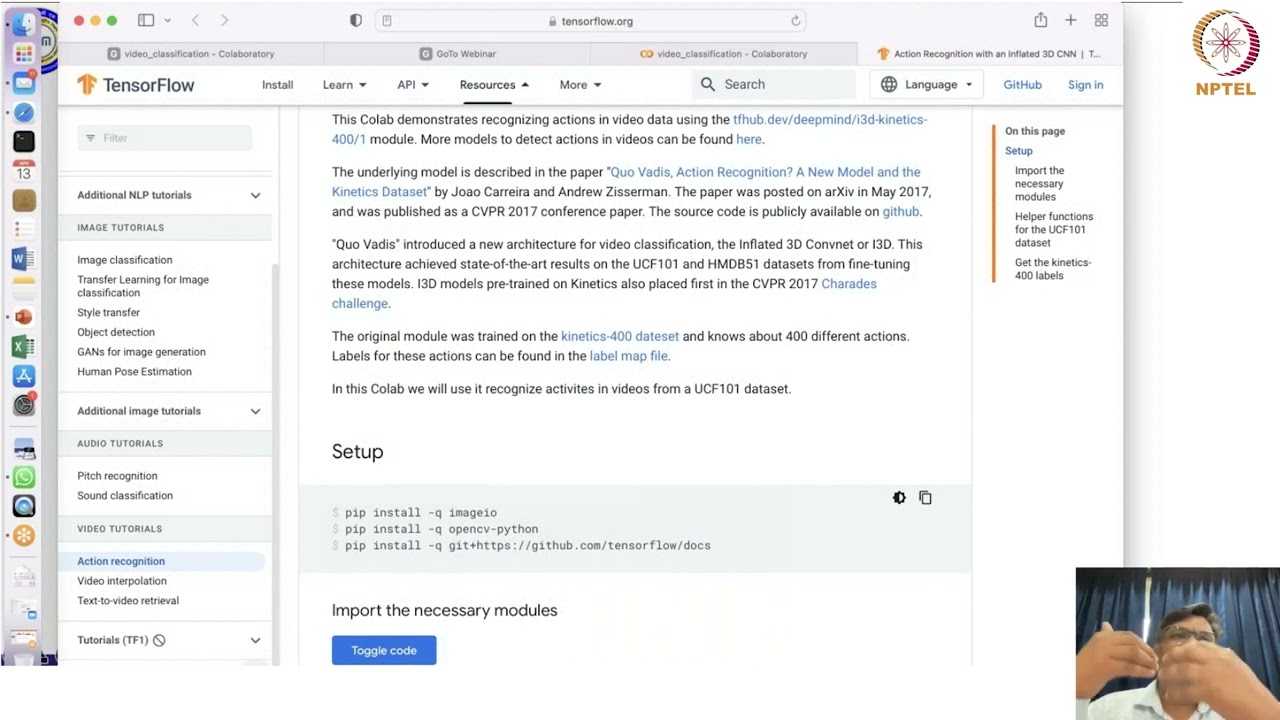Open Style transfer tutorial
The height and width of the screenshot is (720, 1280).
[108, 312]
